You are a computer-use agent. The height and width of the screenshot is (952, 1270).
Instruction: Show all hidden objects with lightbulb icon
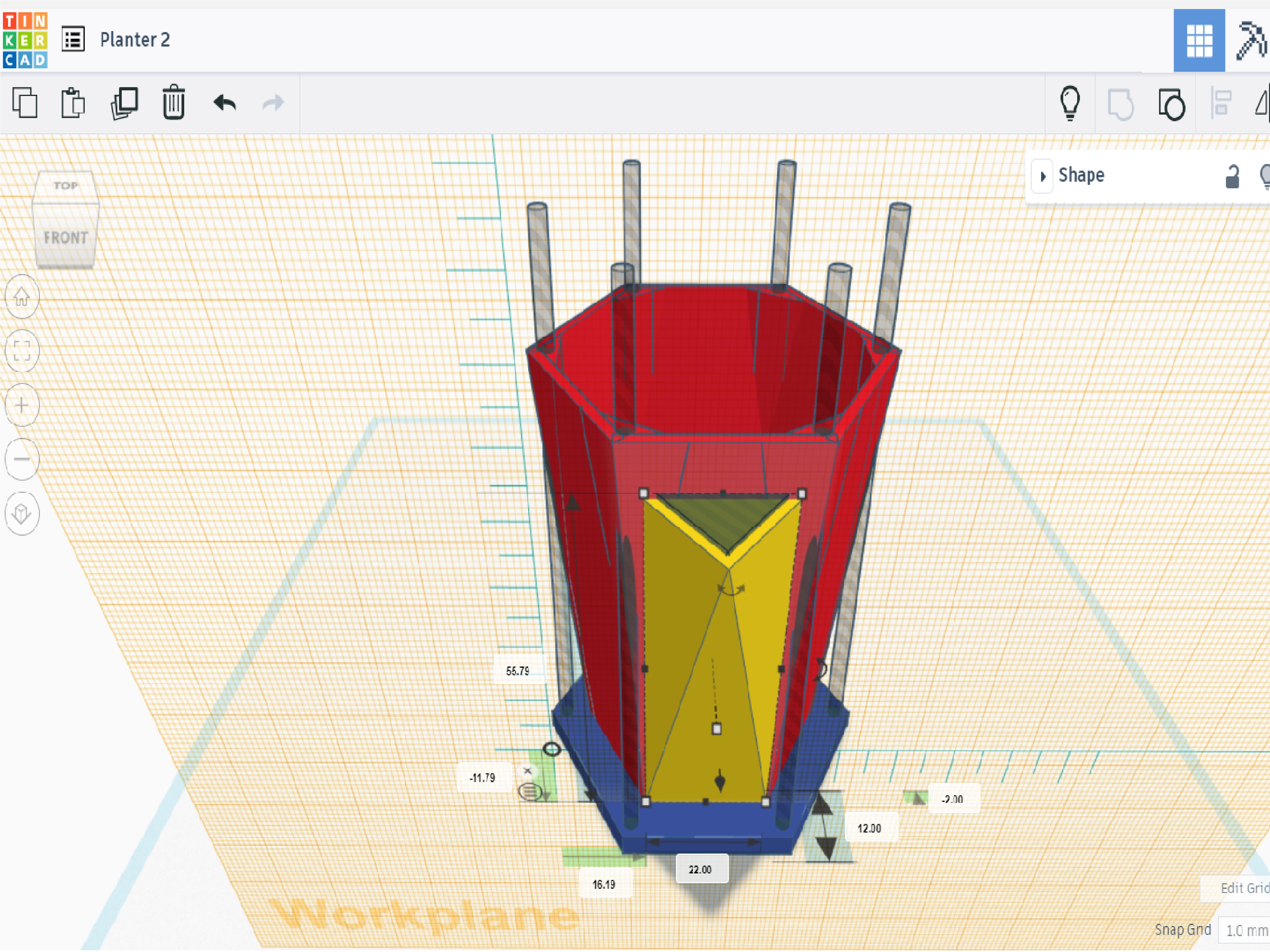tap(1070, 103)
